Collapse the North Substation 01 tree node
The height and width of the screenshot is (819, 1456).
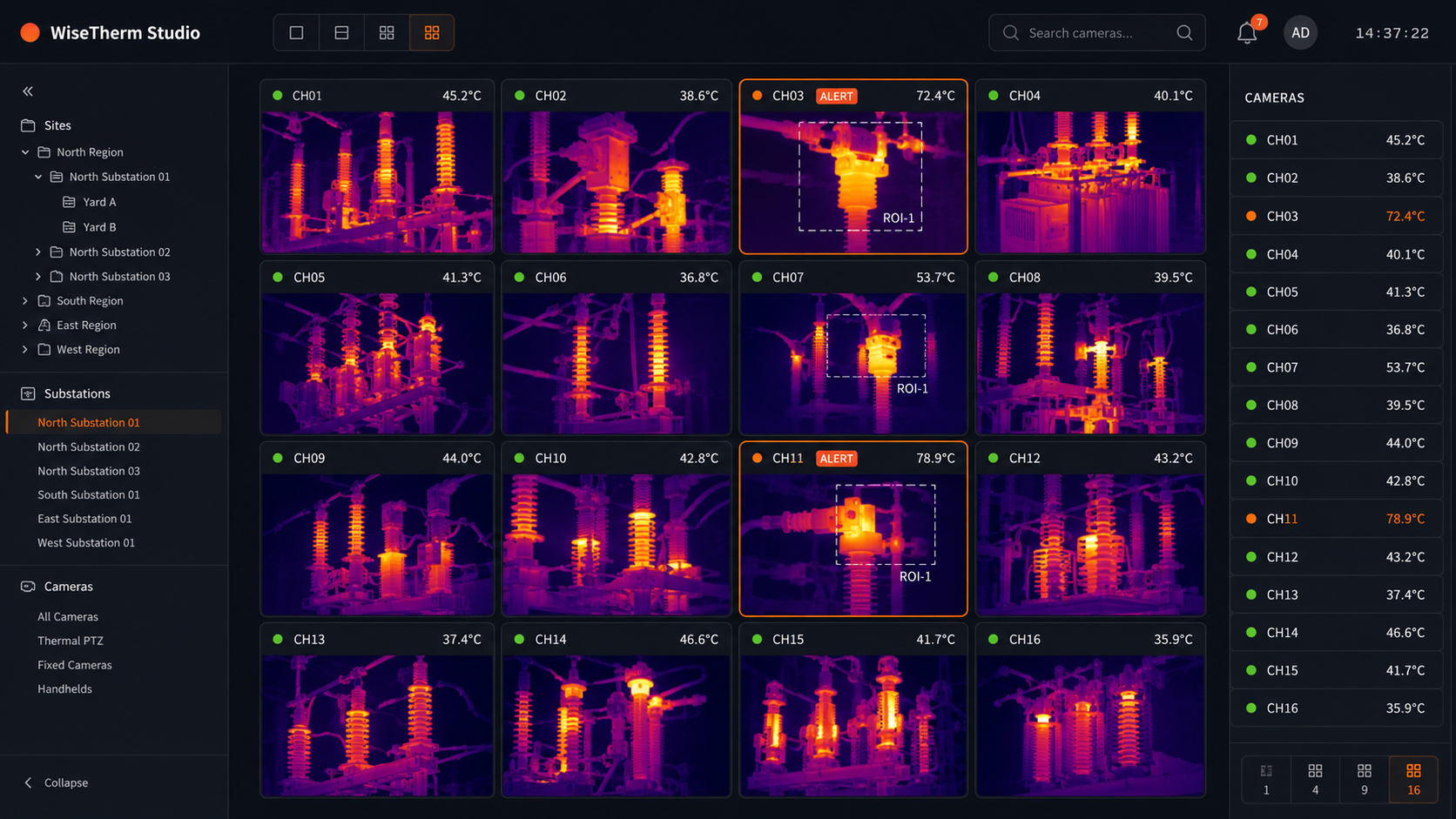click(x=38, y=177)
